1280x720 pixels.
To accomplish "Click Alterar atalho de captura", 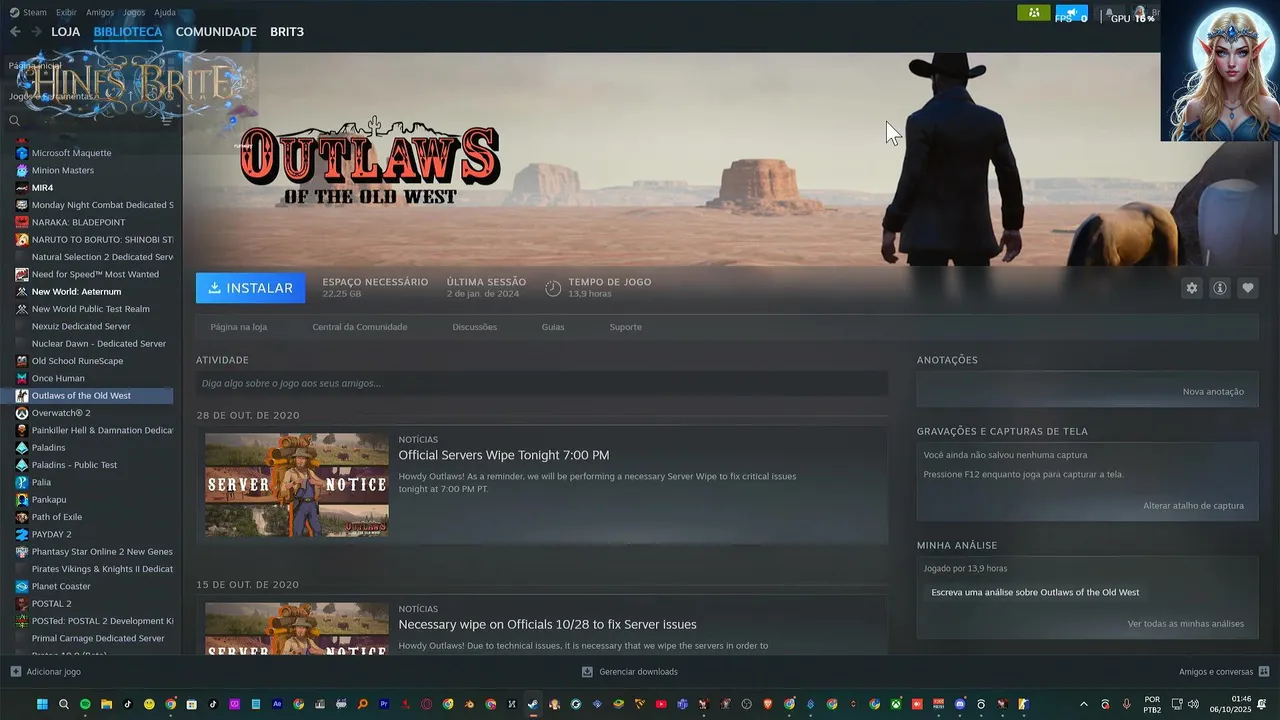I will (1194, 506).
